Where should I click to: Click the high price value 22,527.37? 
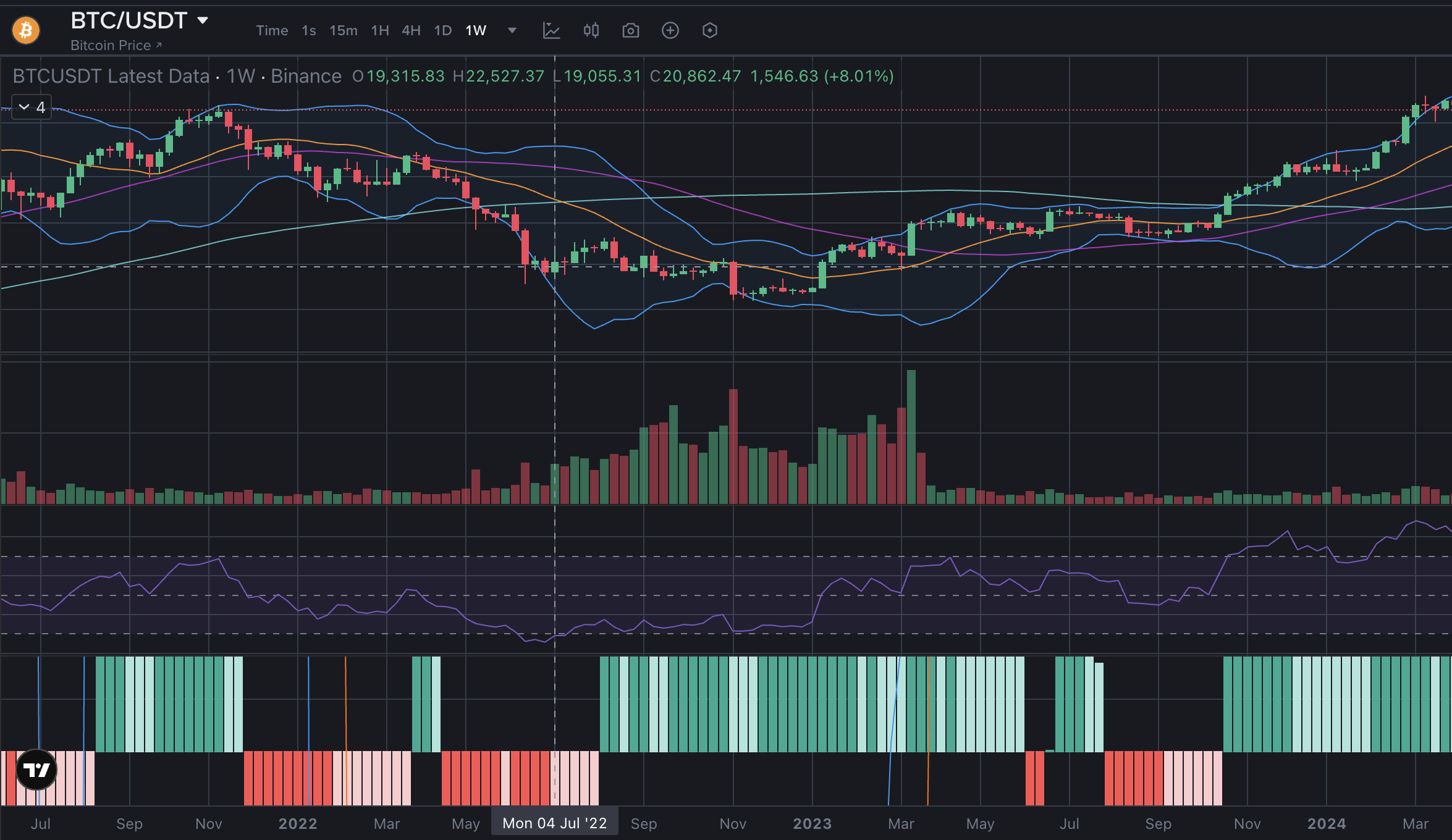505,76
